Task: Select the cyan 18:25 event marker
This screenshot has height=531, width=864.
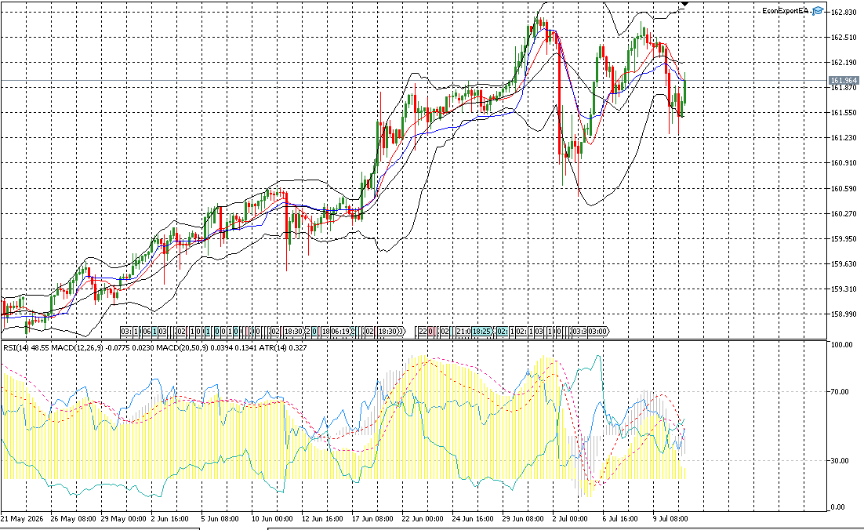Action: [x=481, y=332]
